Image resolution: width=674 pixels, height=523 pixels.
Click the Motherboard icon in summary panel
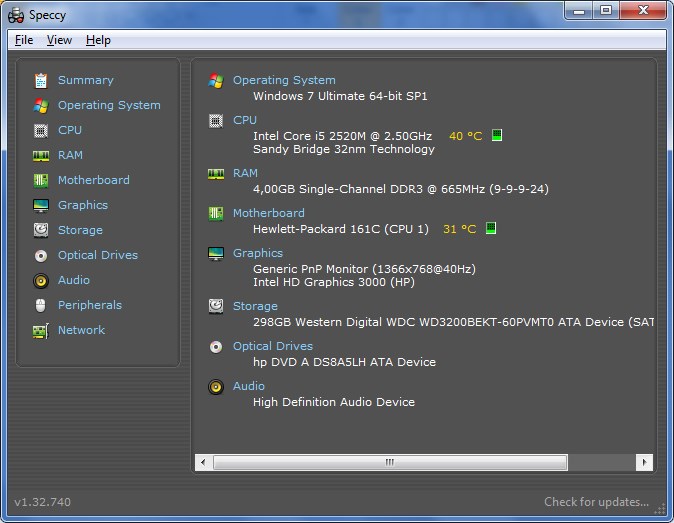pos(216,214)
